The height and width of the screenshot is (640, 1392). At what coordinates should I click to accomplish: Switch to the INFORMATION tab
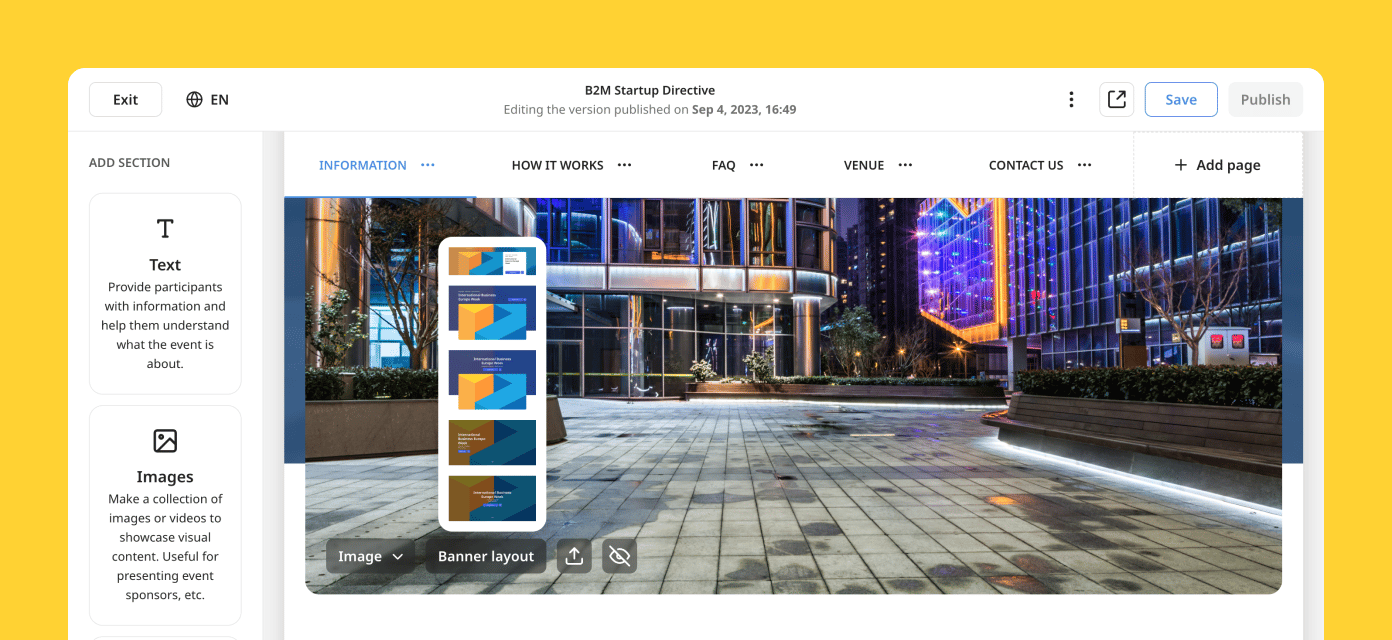point(363,165)
